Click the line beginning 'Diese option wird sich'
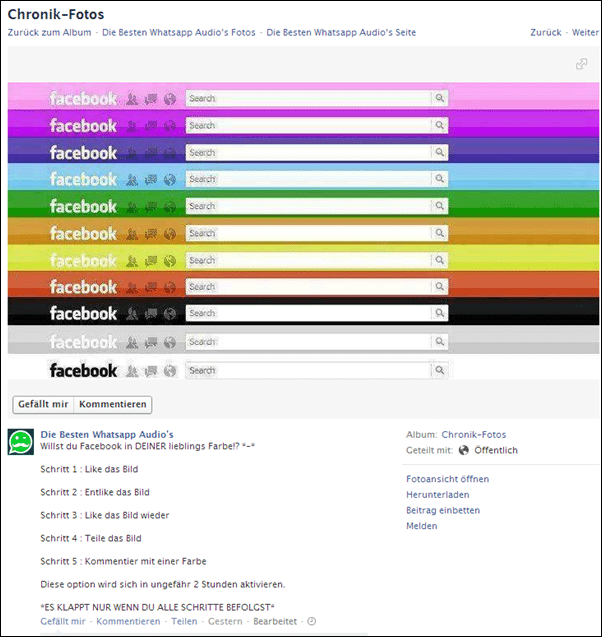The height and width of the screenshot is (637, 602). [163, 585]
